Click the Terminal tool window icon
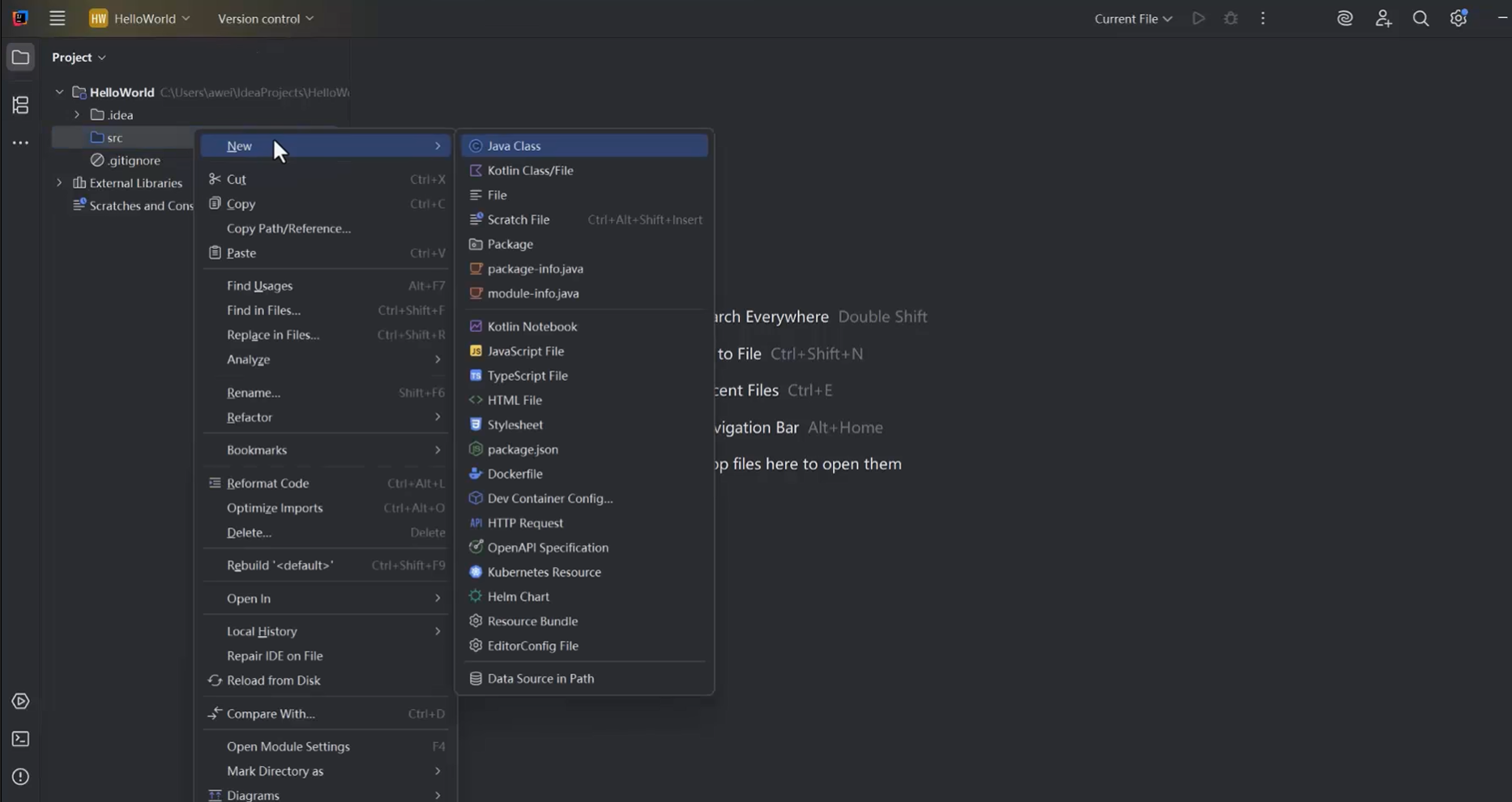The image size is (1512, 802). point(20,739)
